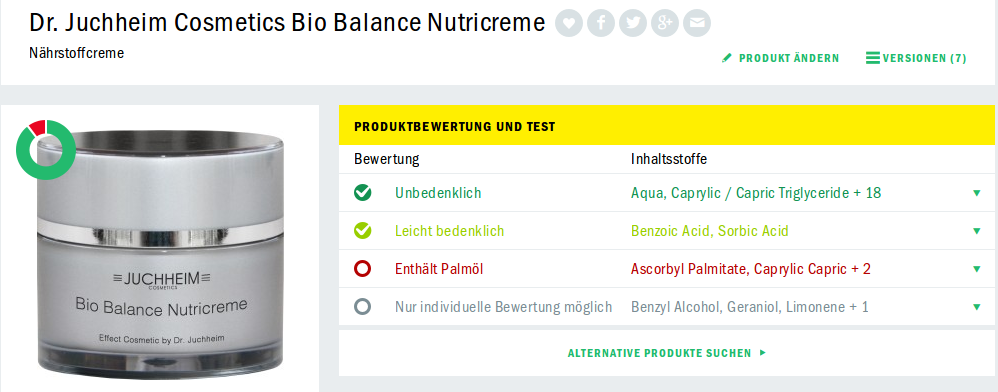Expand the Leicht bedenklich ingredients arrow

point(977,231)
